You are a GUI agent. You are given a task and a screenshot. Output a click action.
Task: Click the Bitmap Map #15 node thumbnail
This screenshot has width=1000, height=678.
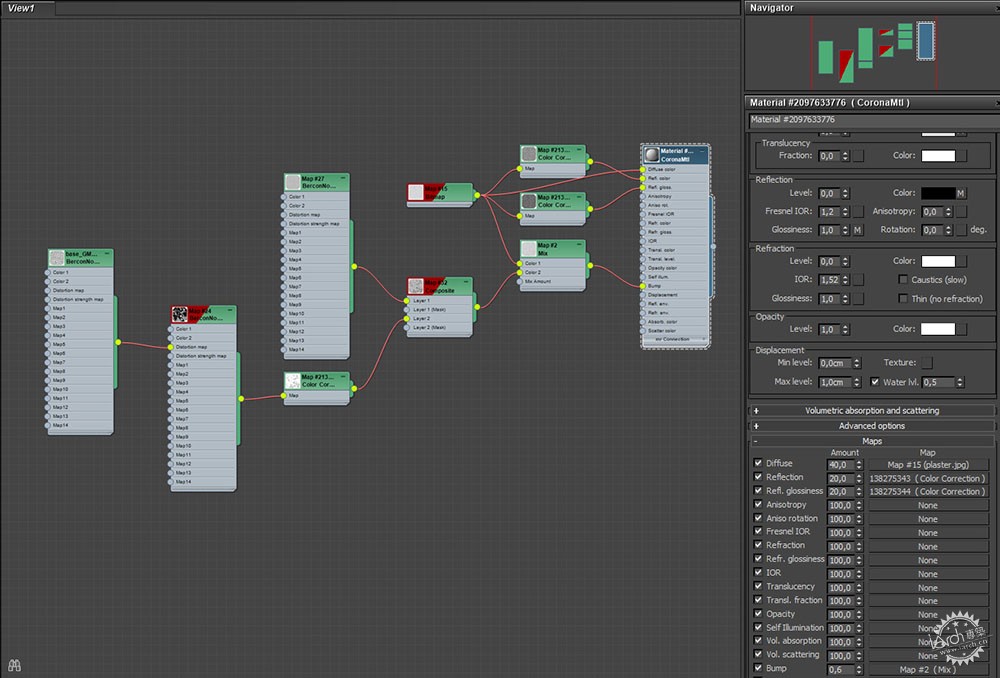coord(416,192)
